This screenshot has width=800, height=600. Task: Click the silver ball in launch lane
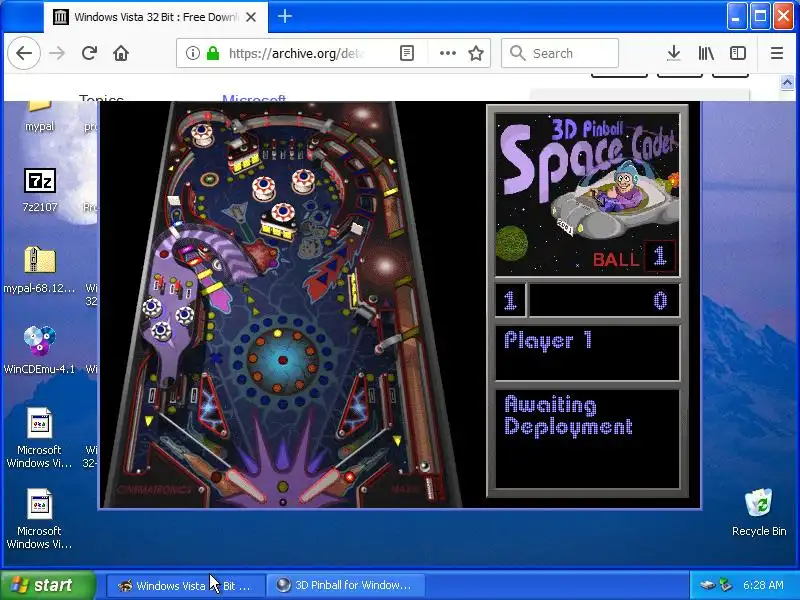423,466
